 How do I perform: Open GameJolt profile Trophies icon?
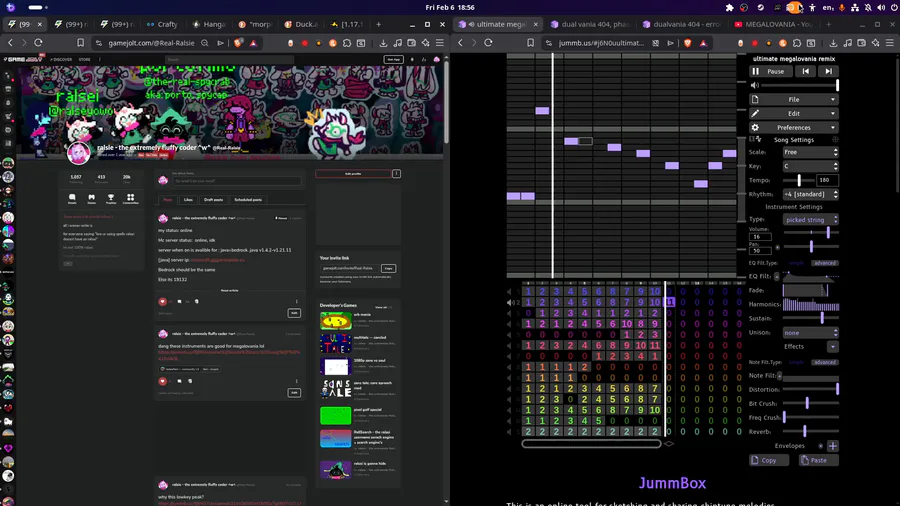click(x=111, y=198)
